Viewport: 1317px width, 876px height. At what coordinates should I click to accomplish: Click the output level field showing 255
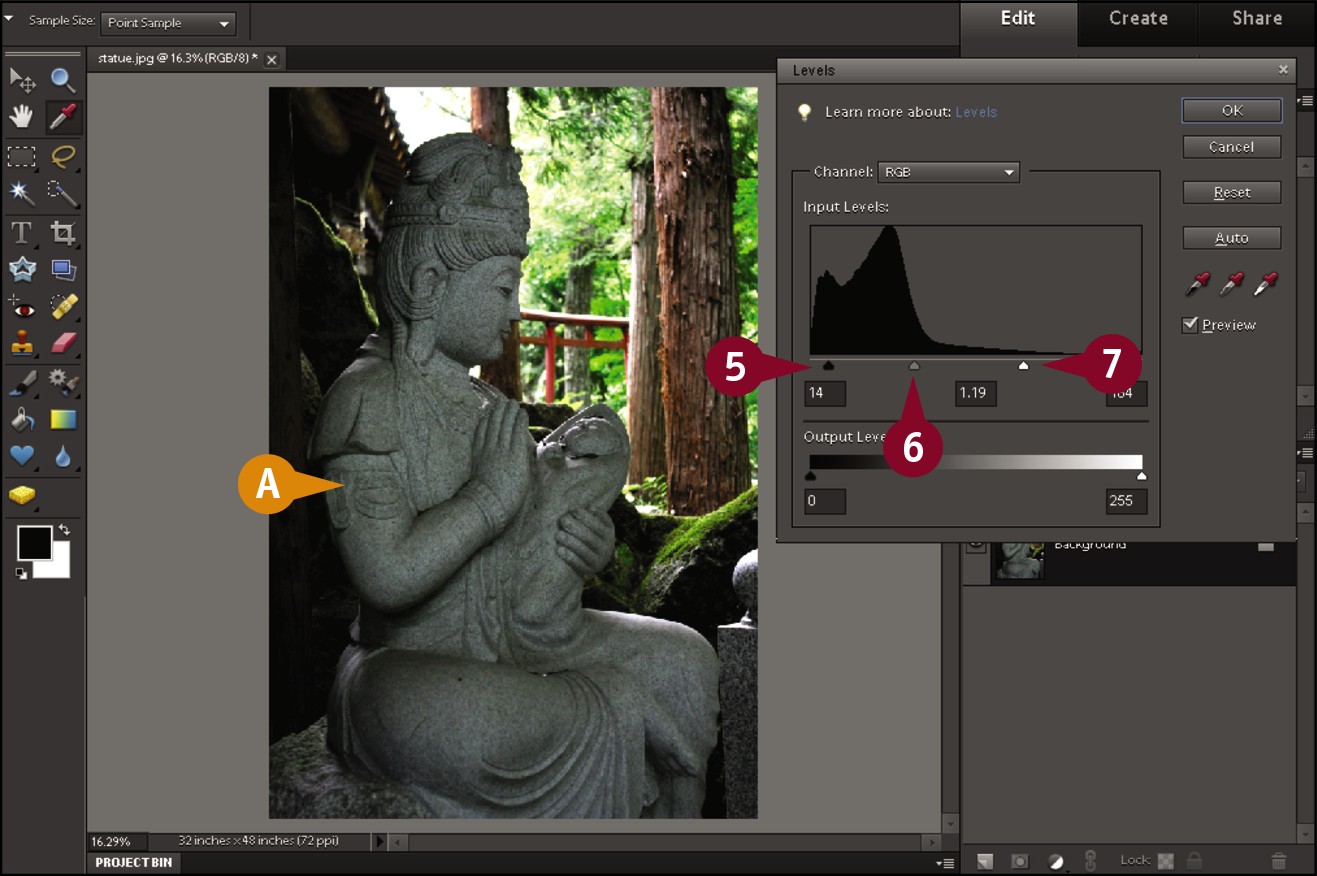[x=1126, y=501]
